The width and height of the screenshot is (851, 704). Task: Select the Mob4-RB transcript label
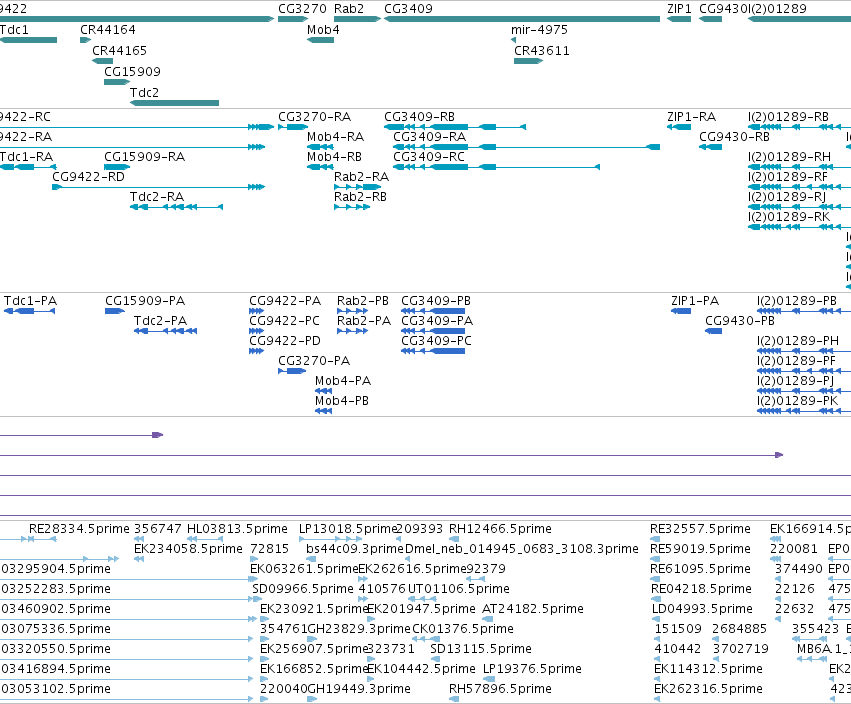pos(335,157)
